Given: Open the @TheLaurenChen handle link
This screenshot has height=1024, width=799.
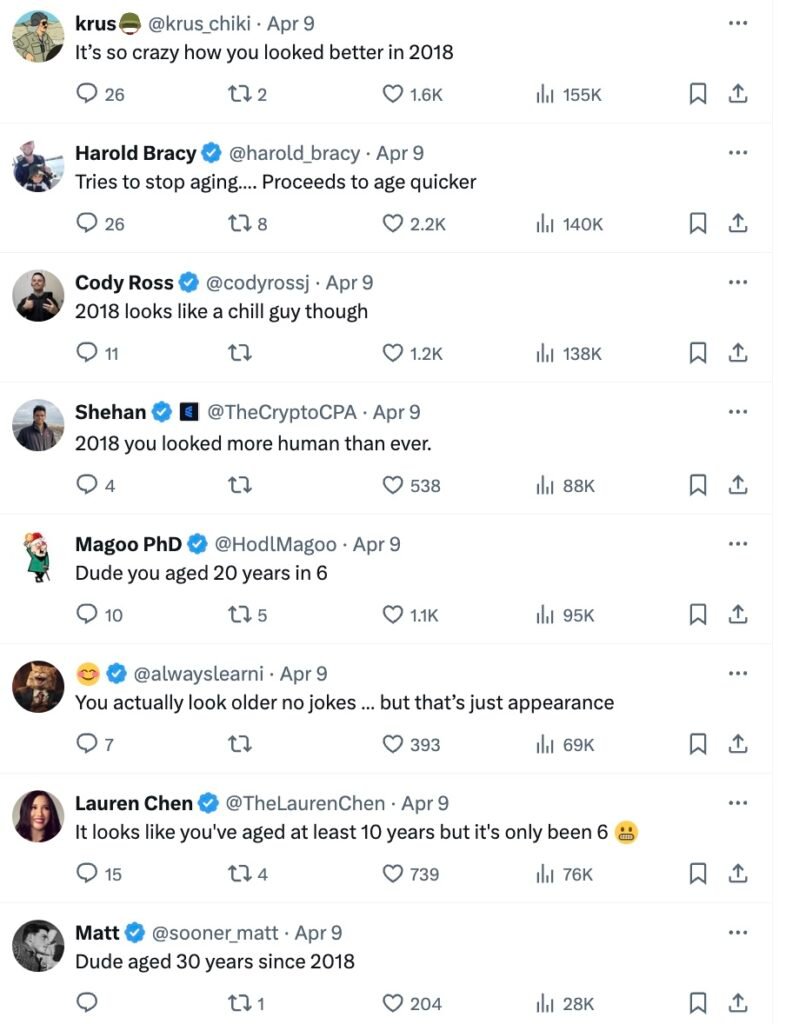Looking at the screenshot, I should pyautogui.click(x=305, y=803).
